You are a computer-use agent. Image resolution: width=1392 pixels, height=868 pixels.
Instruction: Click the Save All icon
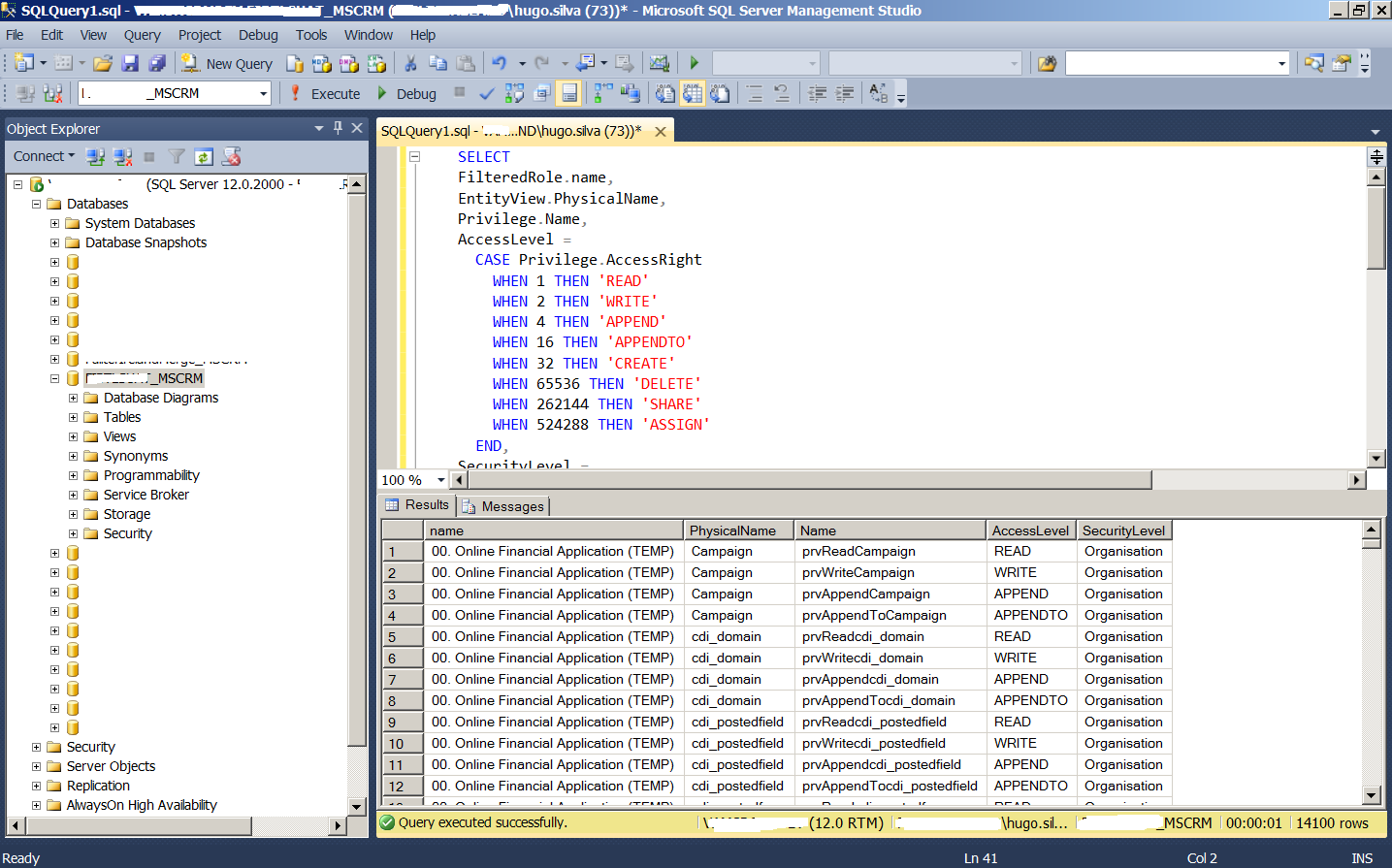[x=157, y=63]
